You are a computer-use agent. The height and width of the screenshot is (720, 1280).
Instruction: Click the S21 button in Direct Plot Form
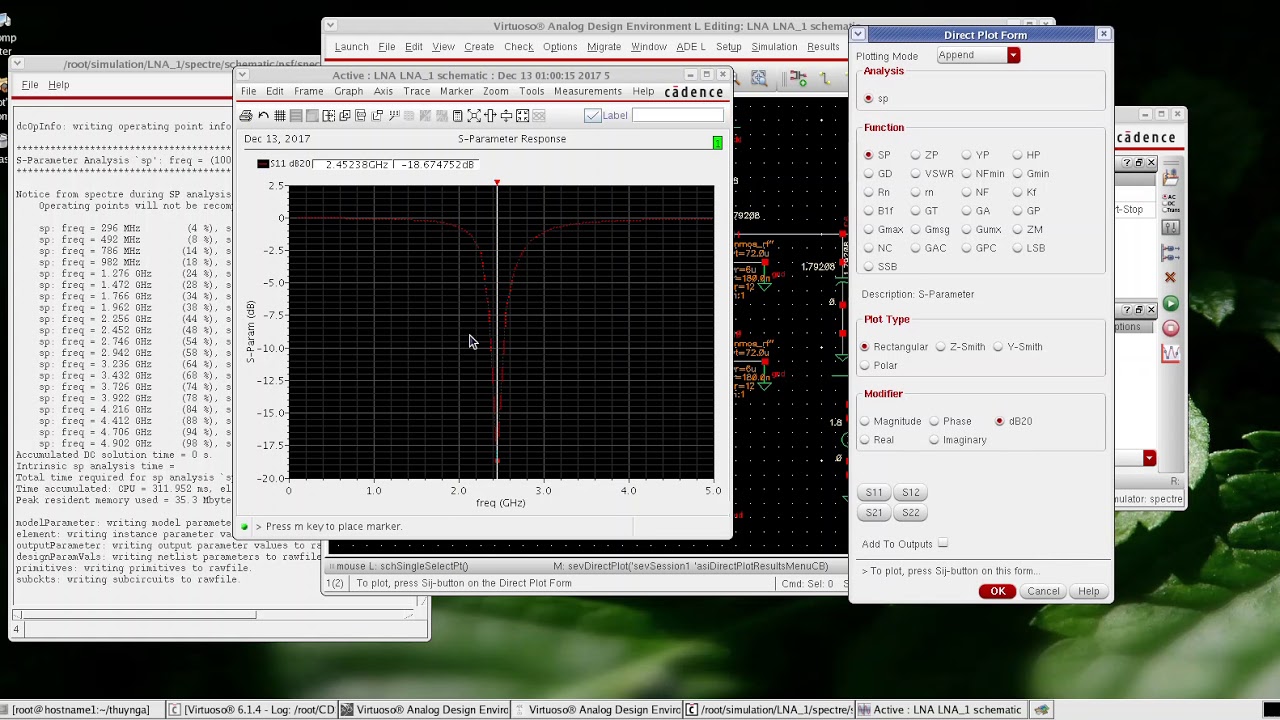click(874, 513)
